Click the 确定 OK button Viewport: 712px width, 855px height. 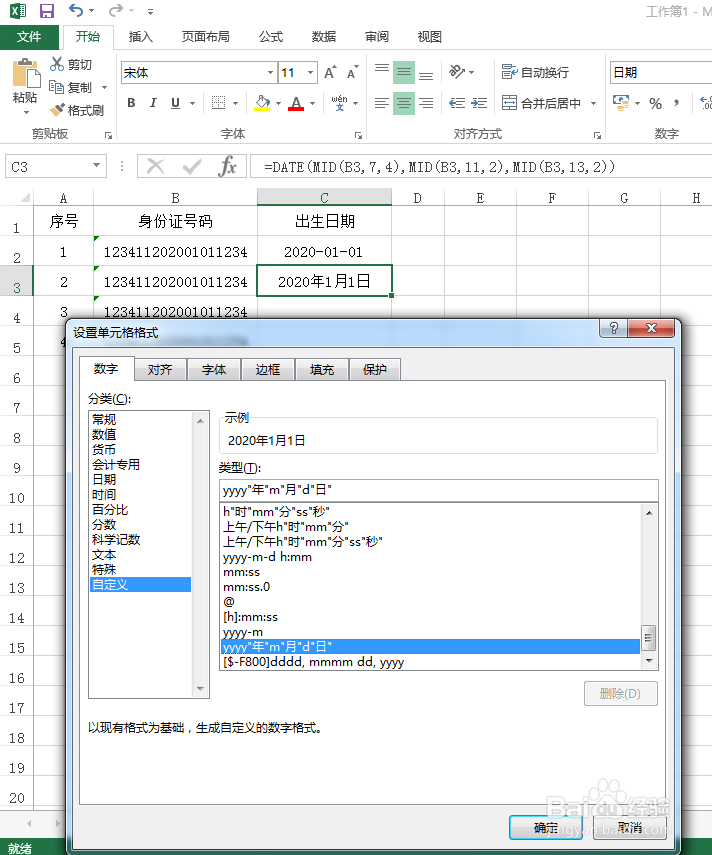546,827
